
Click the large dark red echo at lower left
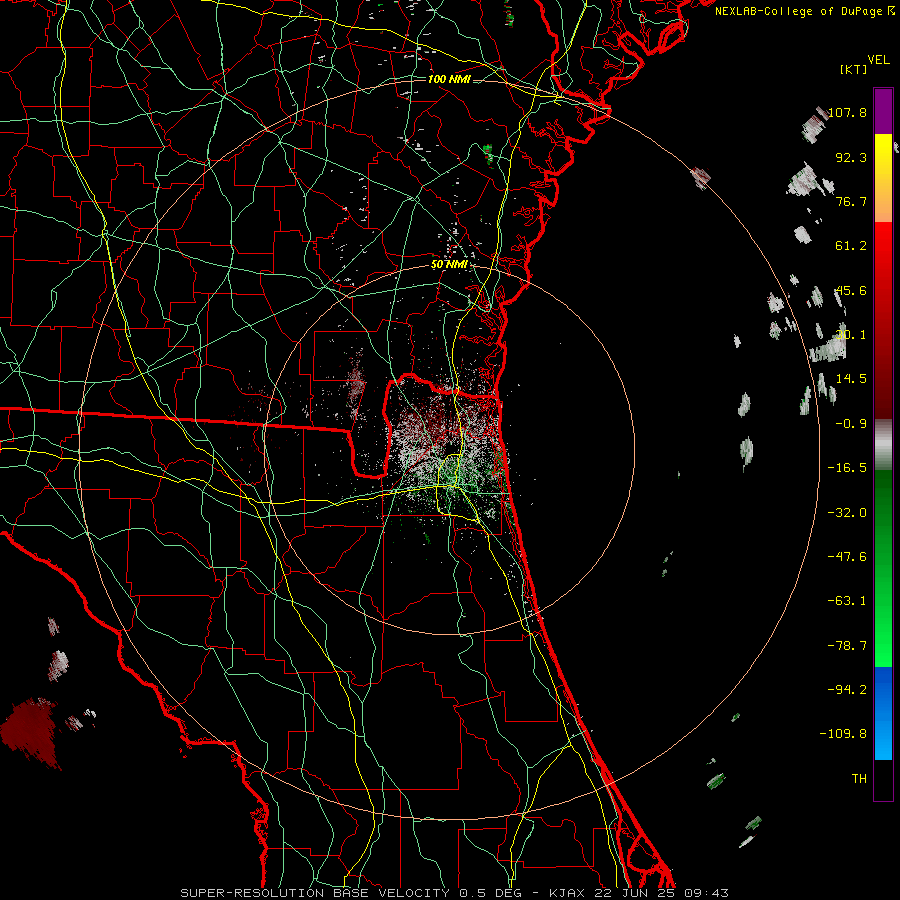32,733
